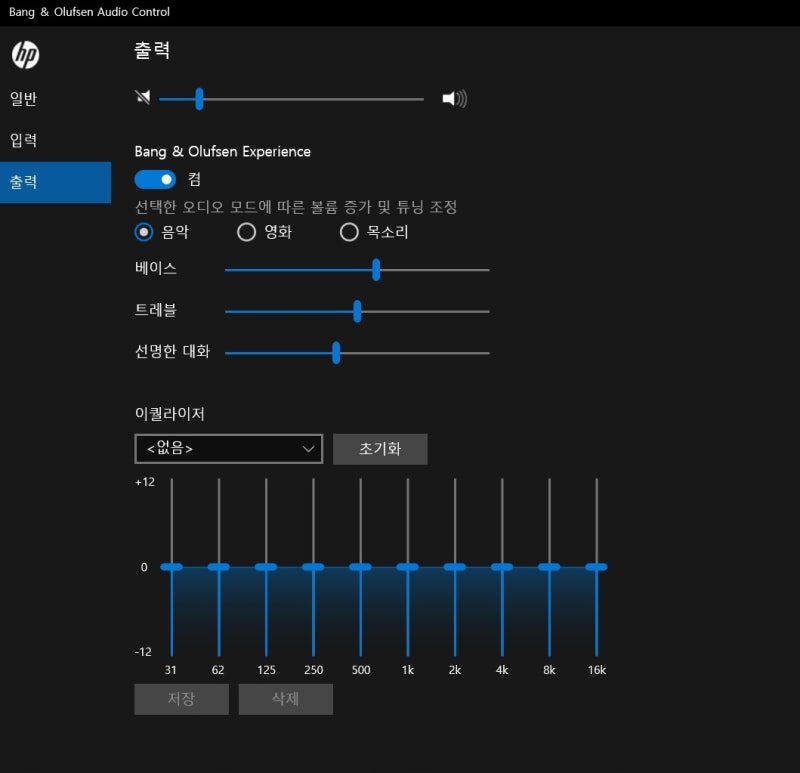Viewport: 800px width, 773px height.
Task: Click the 2k equalizer band handle
Action: [x=455, y=567]
